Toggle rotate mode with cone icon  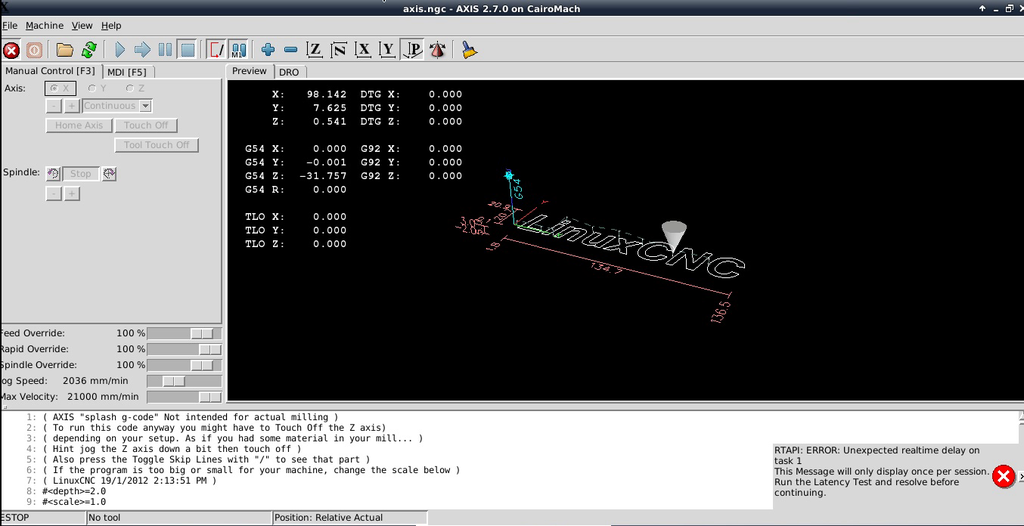point(437,50)
